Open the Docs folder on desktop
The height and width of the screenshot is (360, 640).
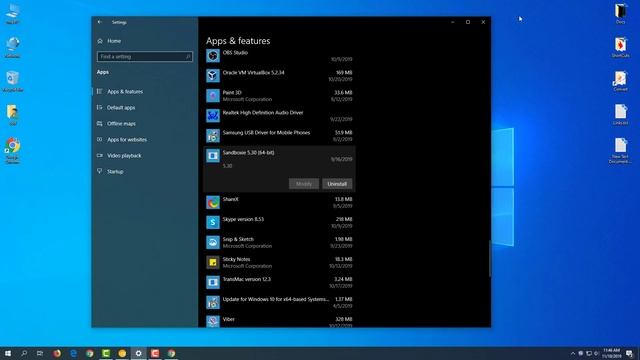coord(620,13)
